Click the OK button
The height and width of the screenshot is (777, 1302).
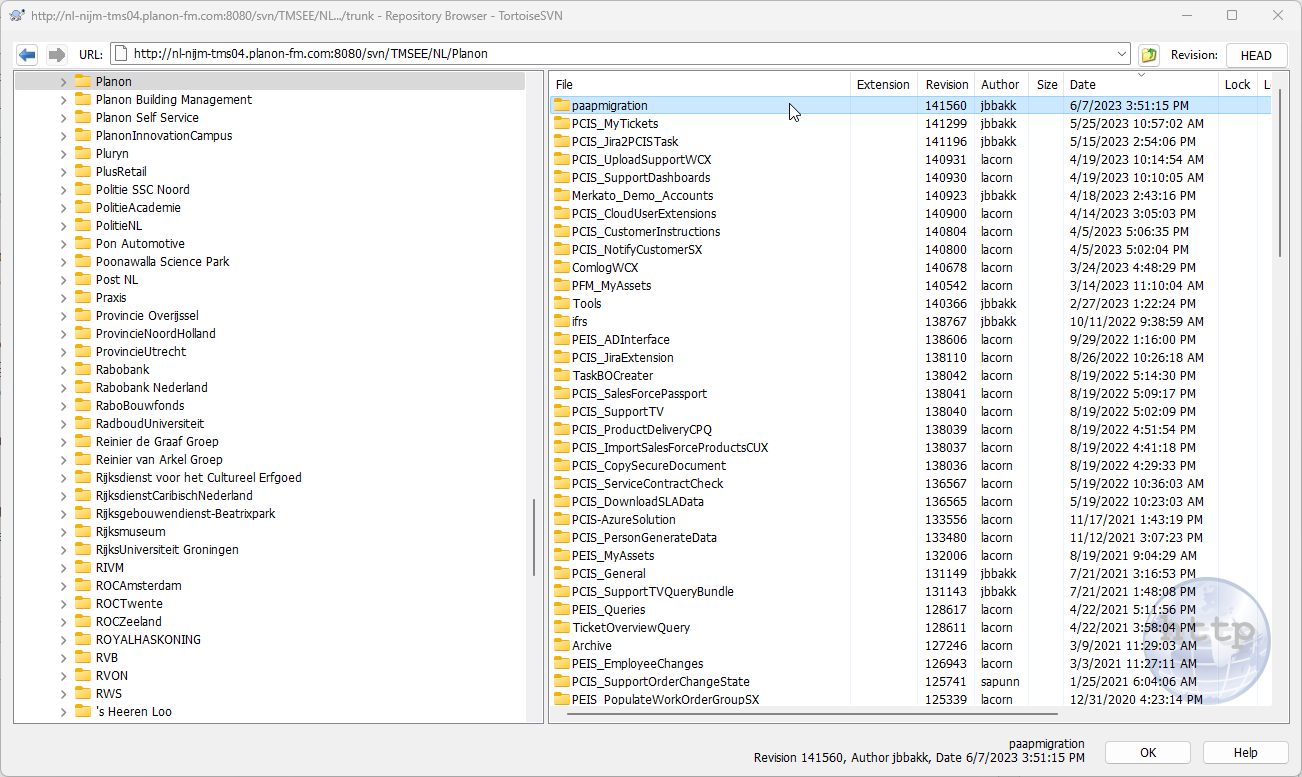[x=1147, y=753]
